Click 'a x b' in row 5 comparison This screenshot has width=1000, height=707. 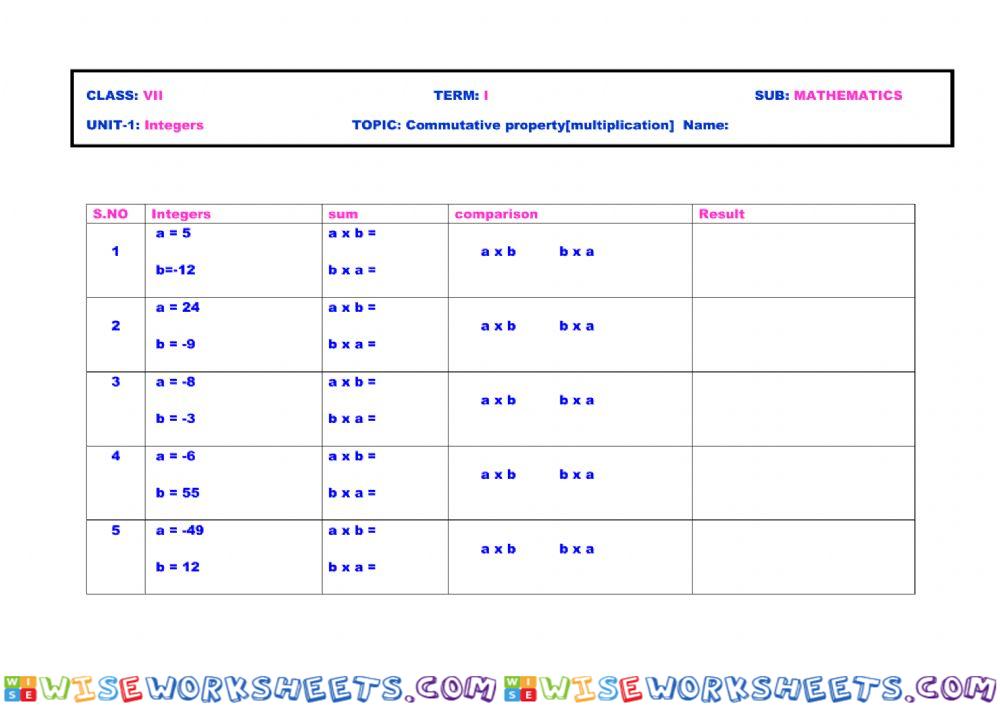498,549
